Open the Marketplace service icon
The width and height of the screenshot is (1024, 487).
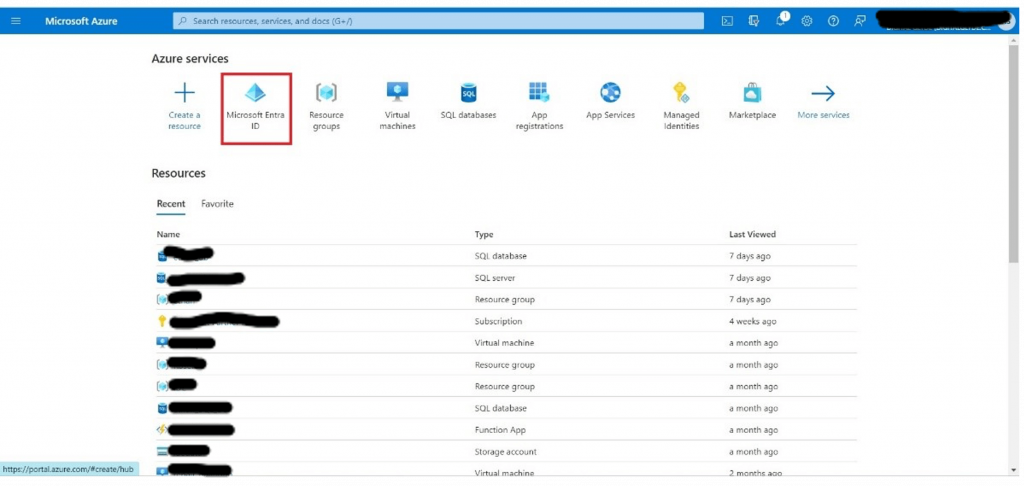tap(752, 92)
